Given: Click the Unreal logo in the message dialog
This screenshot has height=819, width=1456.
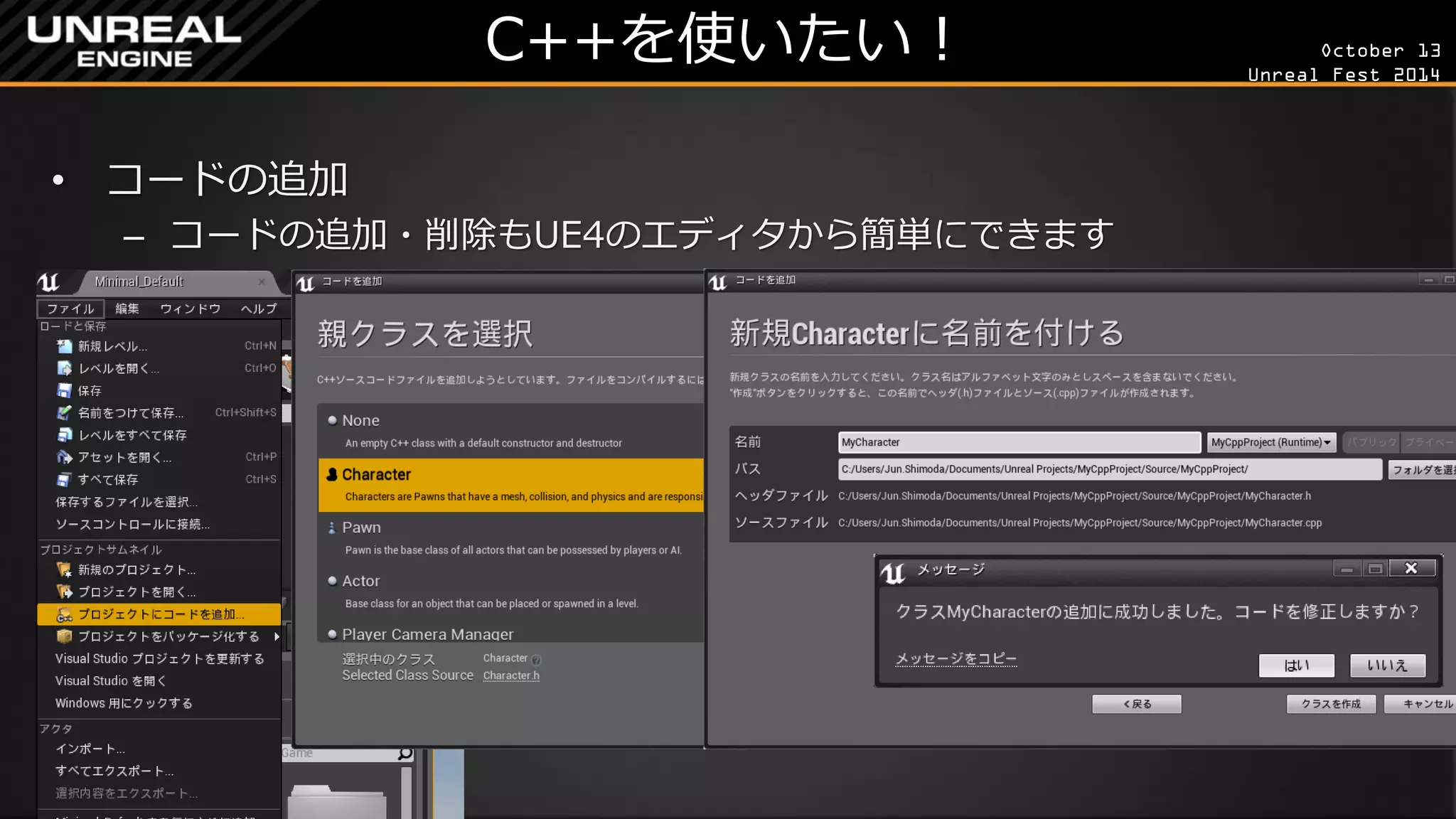Looking at the screenshot, I should pyautogui.click(x=893, y=572).
